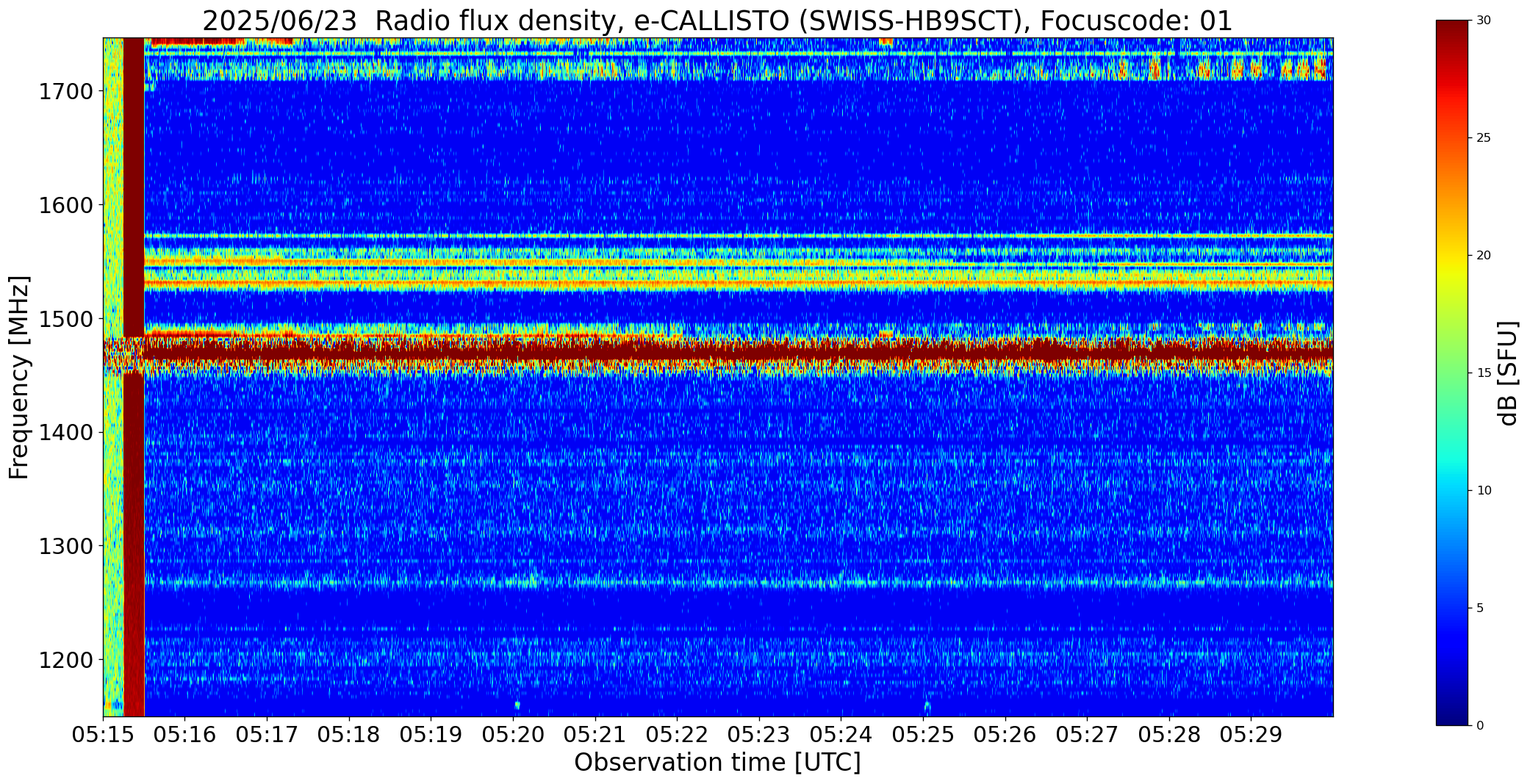This screenshot has height=784, width=1530.
Task: Click the 05:24 time tick label
Action: [841, 735]
